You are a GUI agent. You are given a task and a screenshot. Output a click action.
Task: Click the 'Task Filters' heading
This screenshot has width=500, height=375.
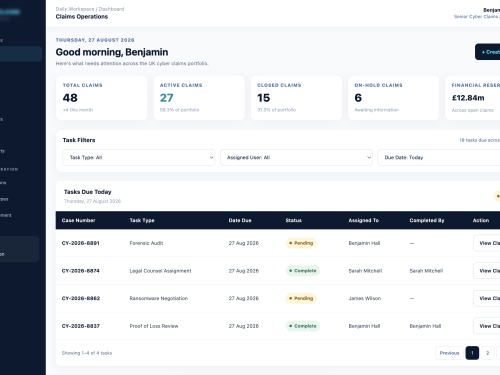(x=79, y=140)
